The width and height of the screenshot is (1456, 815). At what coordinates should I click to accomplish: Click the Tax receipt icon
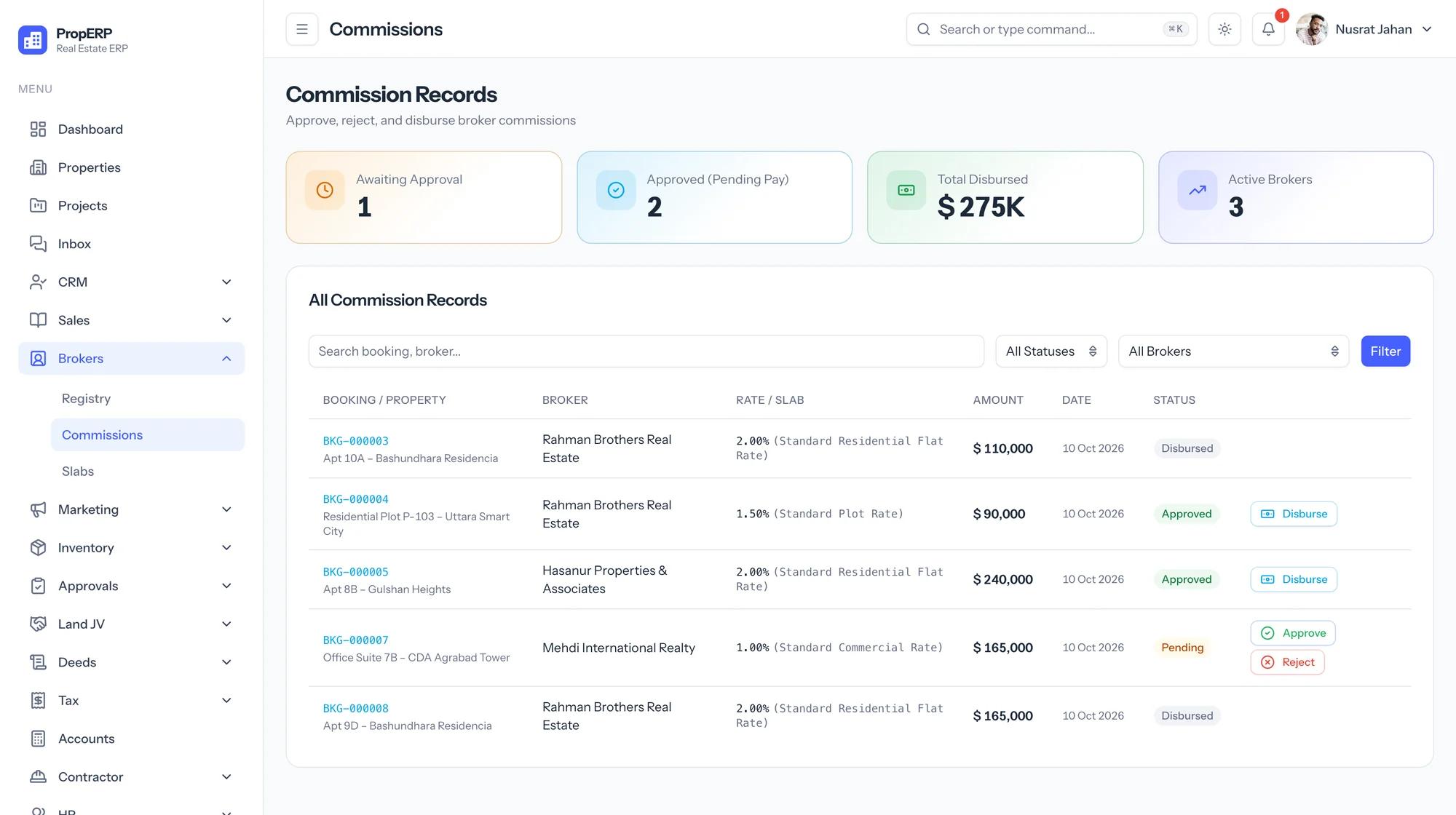click(x=38, y=701)
